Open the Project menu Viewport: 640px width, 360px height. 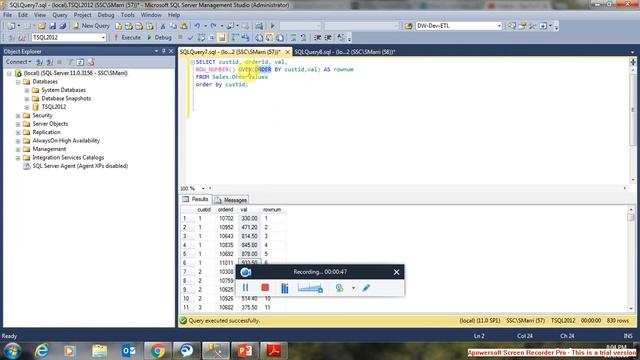pyautogui.click(x=82, y=15)
